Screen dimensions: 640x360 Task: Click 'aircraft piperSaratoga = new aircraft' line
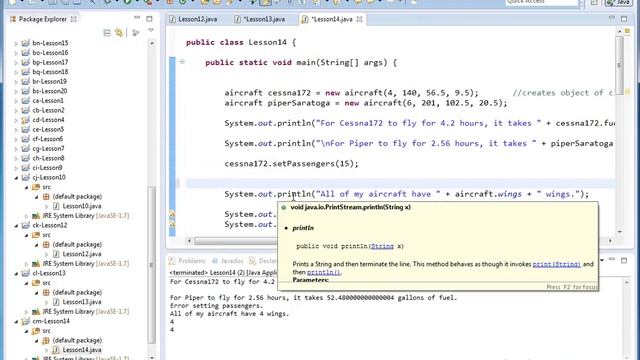coord(366,103)
